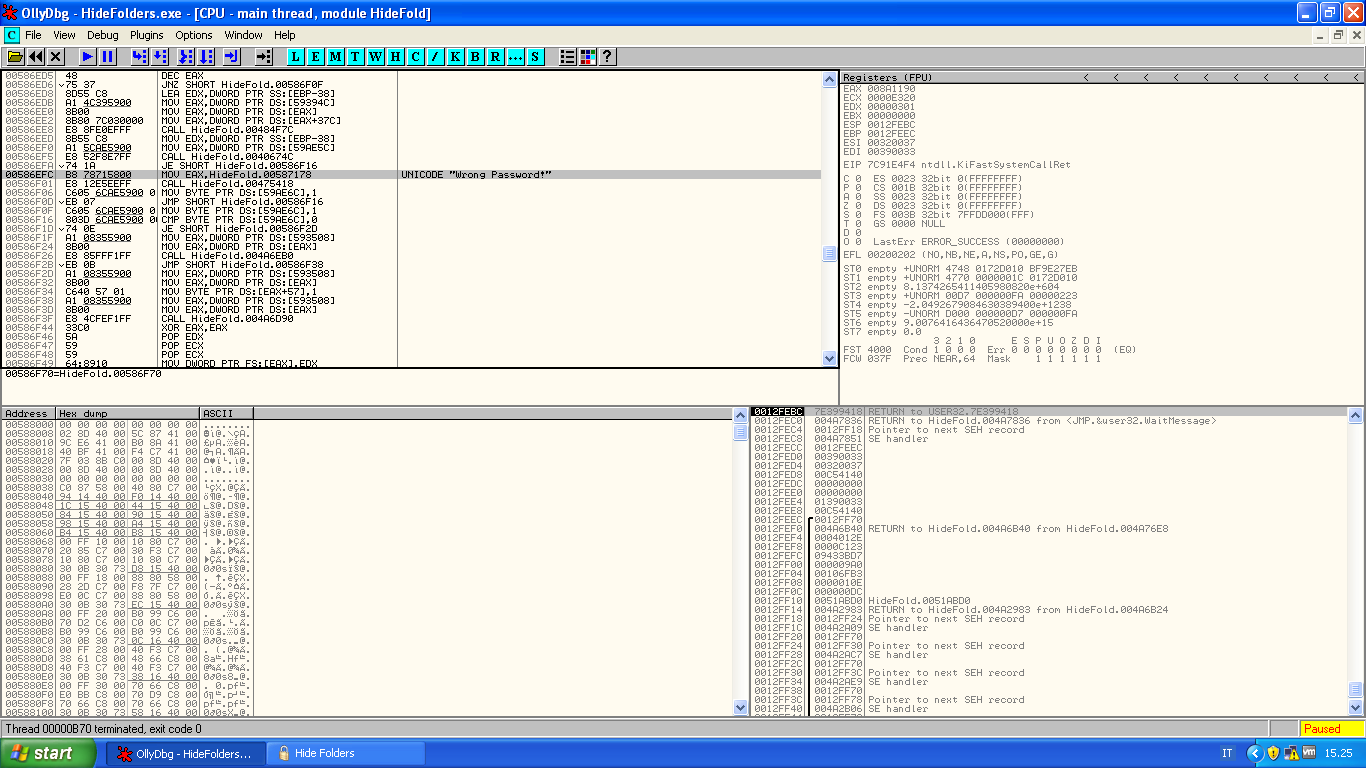The height and width of the screenshot is (768, 1366).
Task: Show Source via the S icon
Action: coord(536,57)
